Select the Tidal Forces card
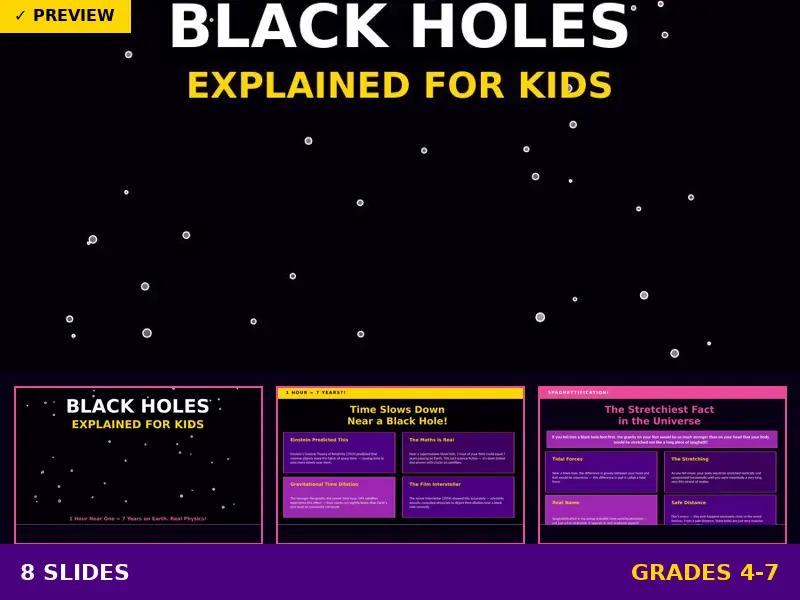This screenshot has width=800, height=600. (601, 472)
